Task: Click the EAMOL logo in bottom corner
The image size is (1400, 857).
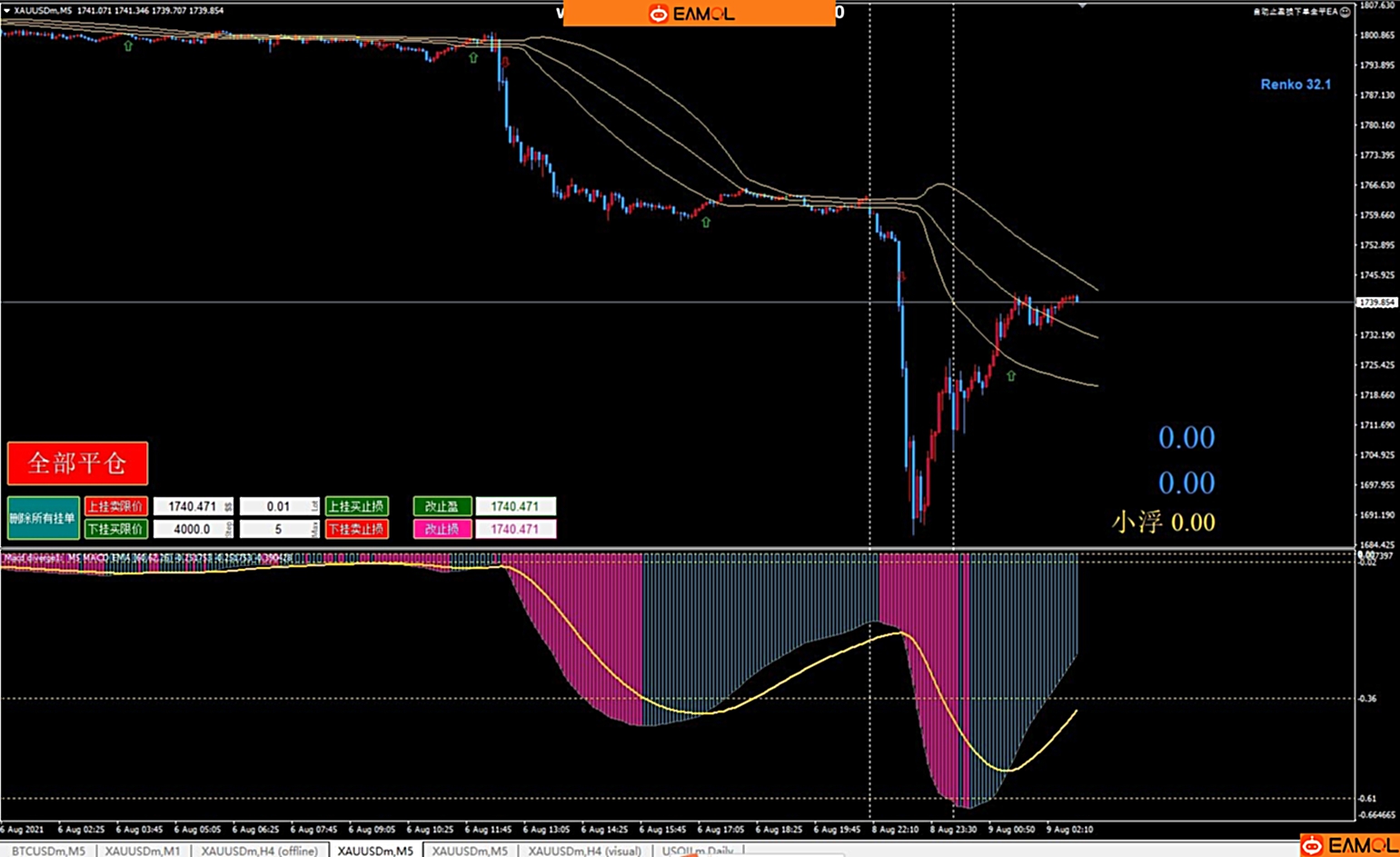Action: [x=1349, y=845]
